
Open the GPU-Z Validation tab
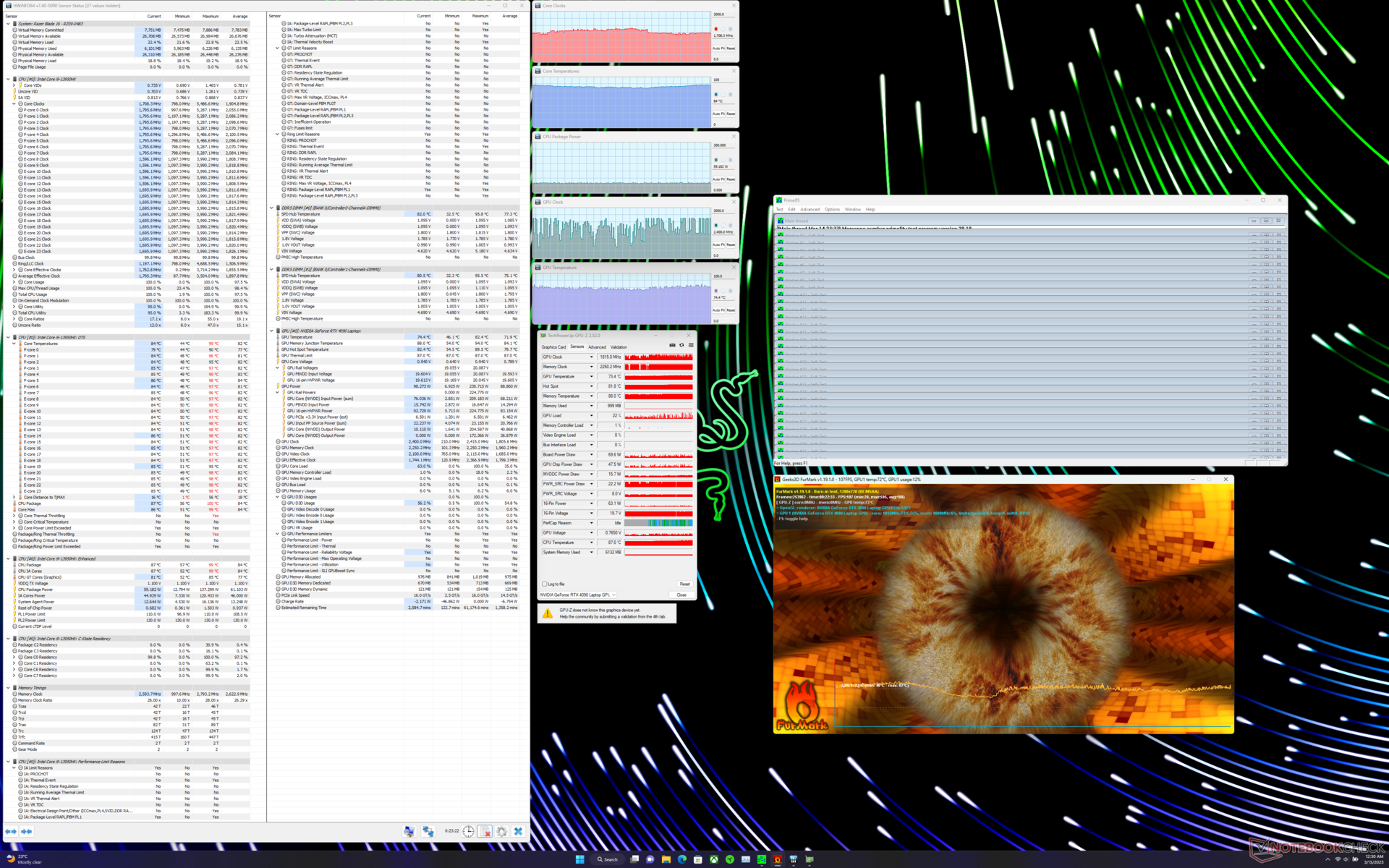(619, 346)
